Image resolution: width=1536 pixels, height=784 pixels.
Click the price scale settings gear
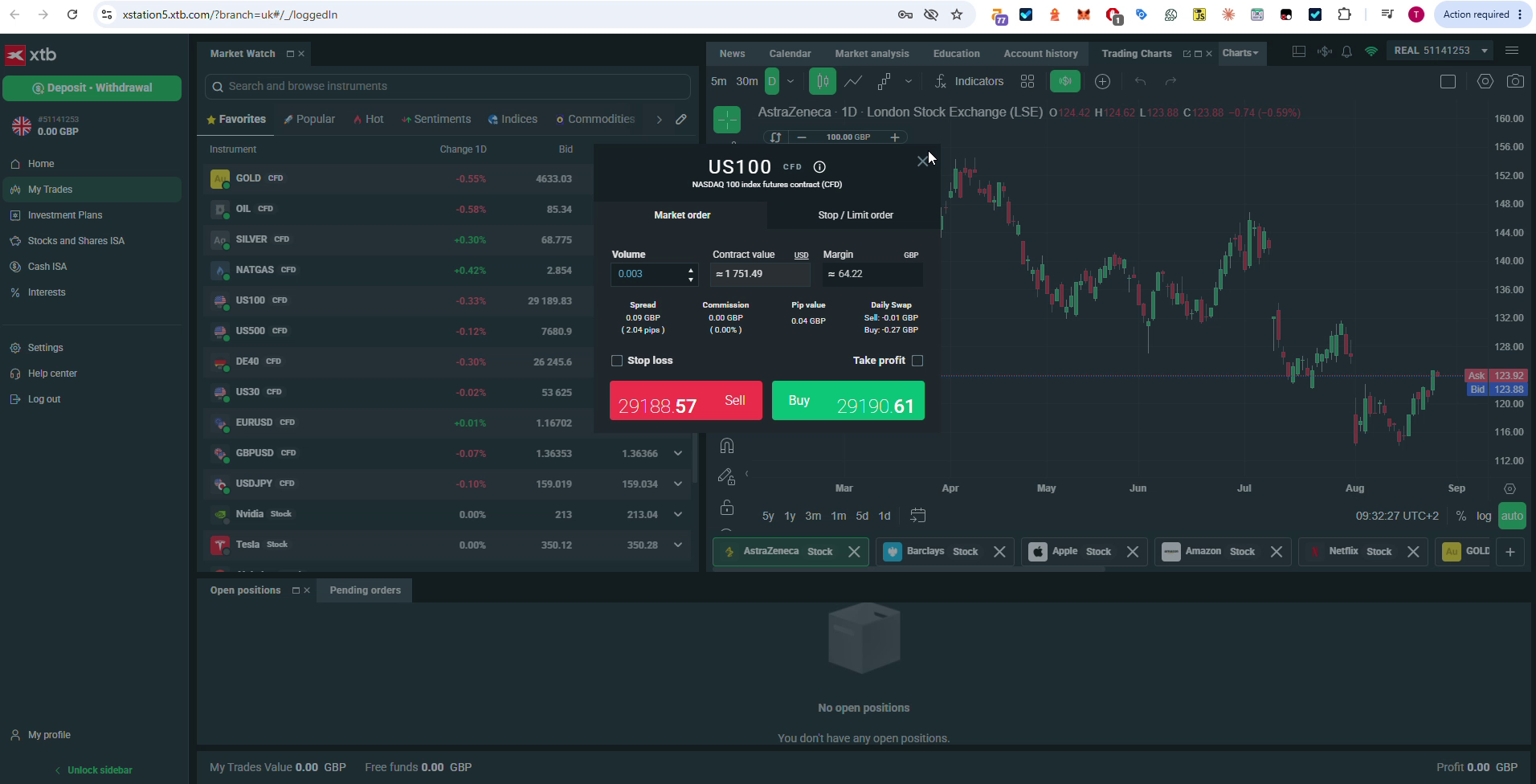tap(1509, 488)
